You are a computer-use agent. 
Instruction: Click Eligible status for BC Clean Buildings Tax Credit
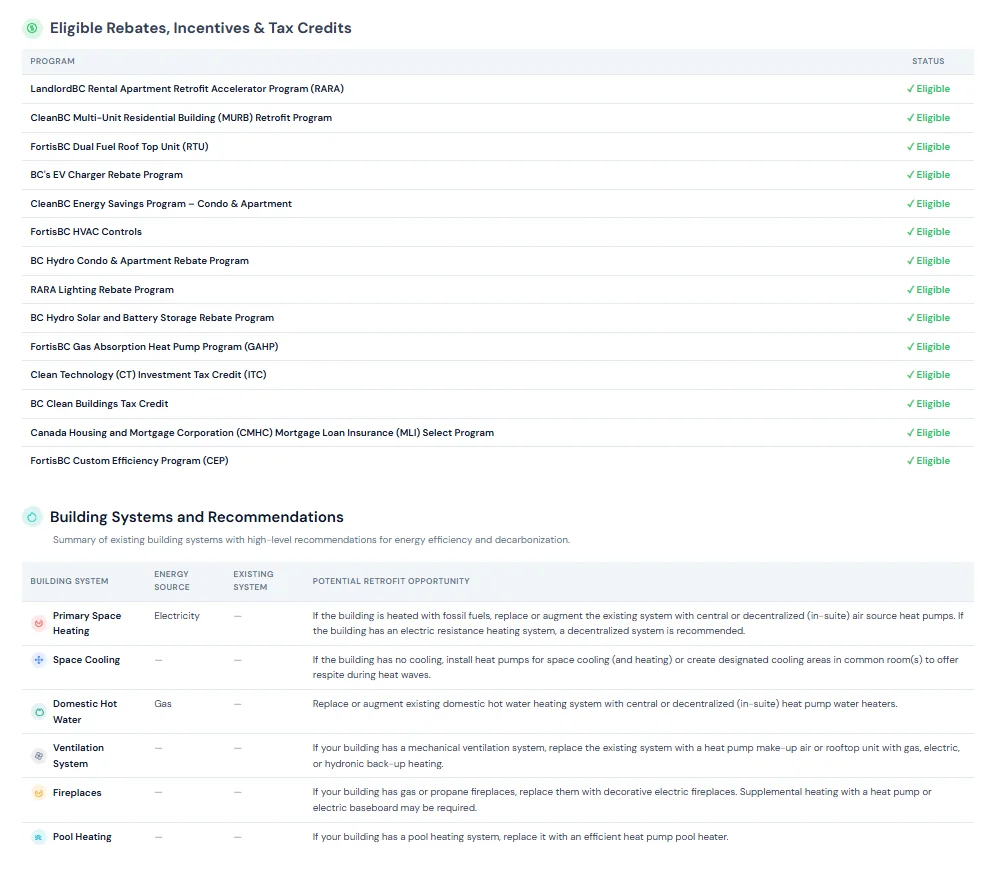tap(928, 404)
